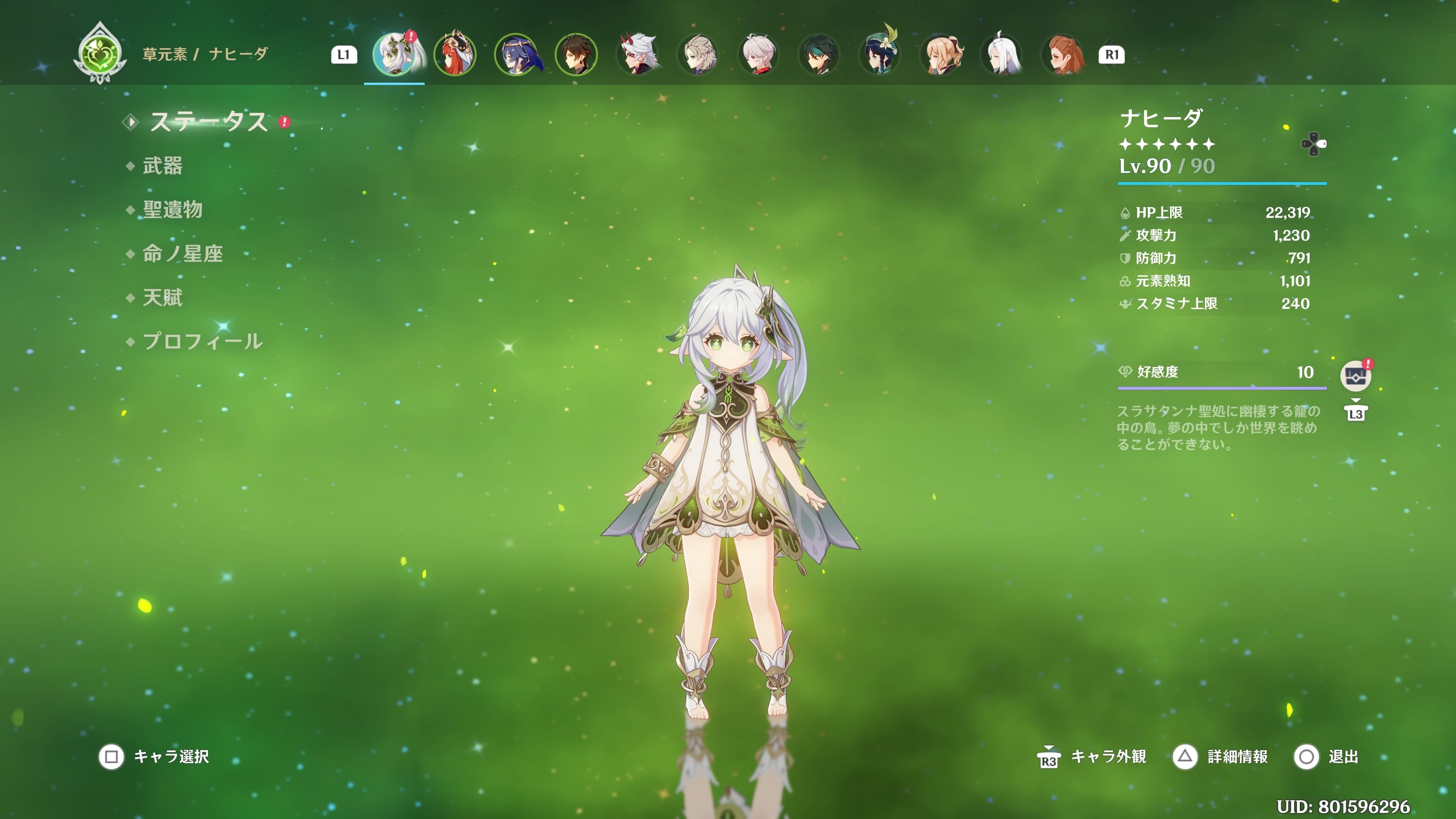
Task: Click the purple friendship progress bar
Action: click(x=1222, y=388)
